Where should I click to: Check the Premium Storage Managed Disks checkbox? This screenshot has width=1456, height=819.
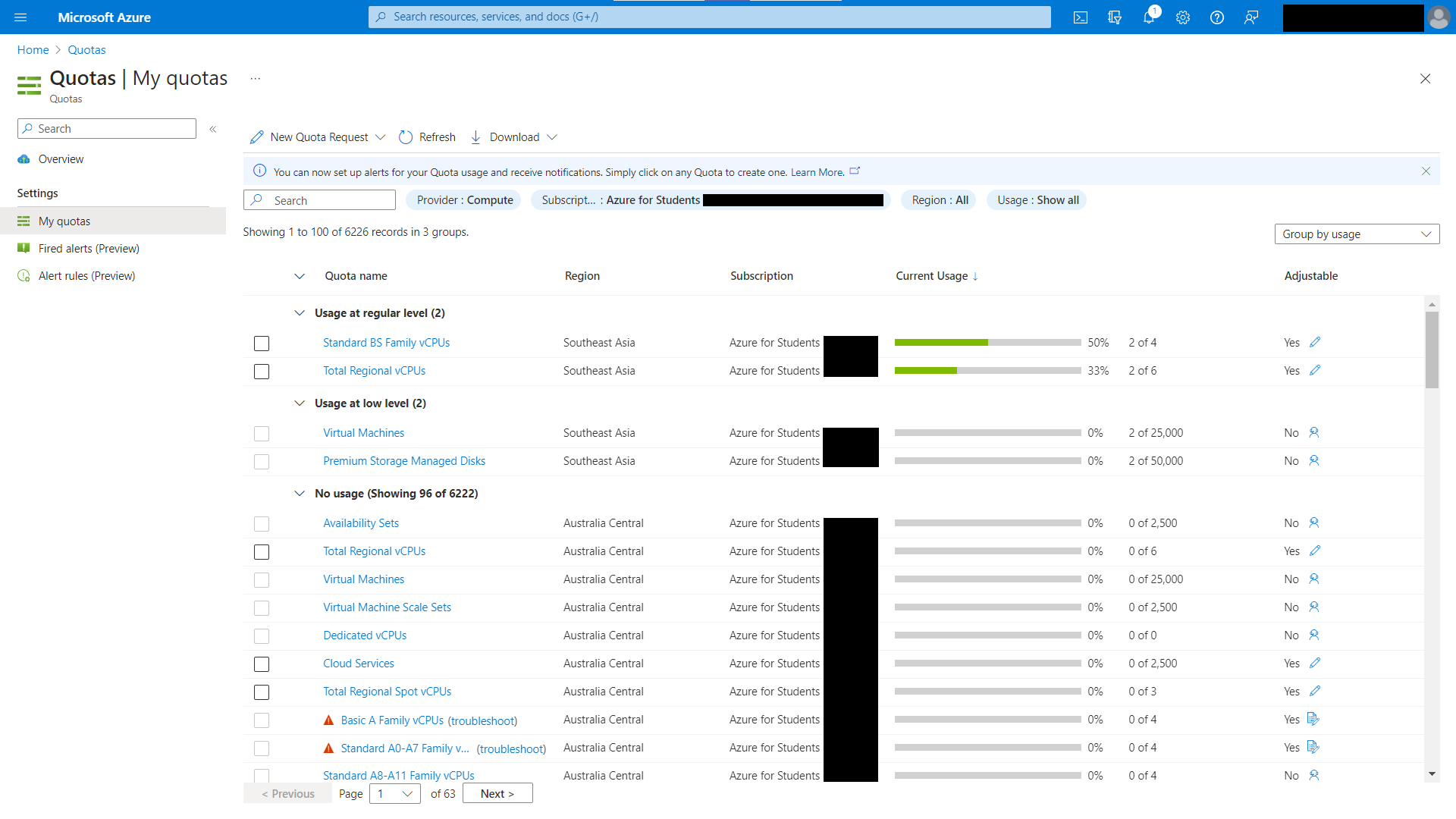click(262, 462)
